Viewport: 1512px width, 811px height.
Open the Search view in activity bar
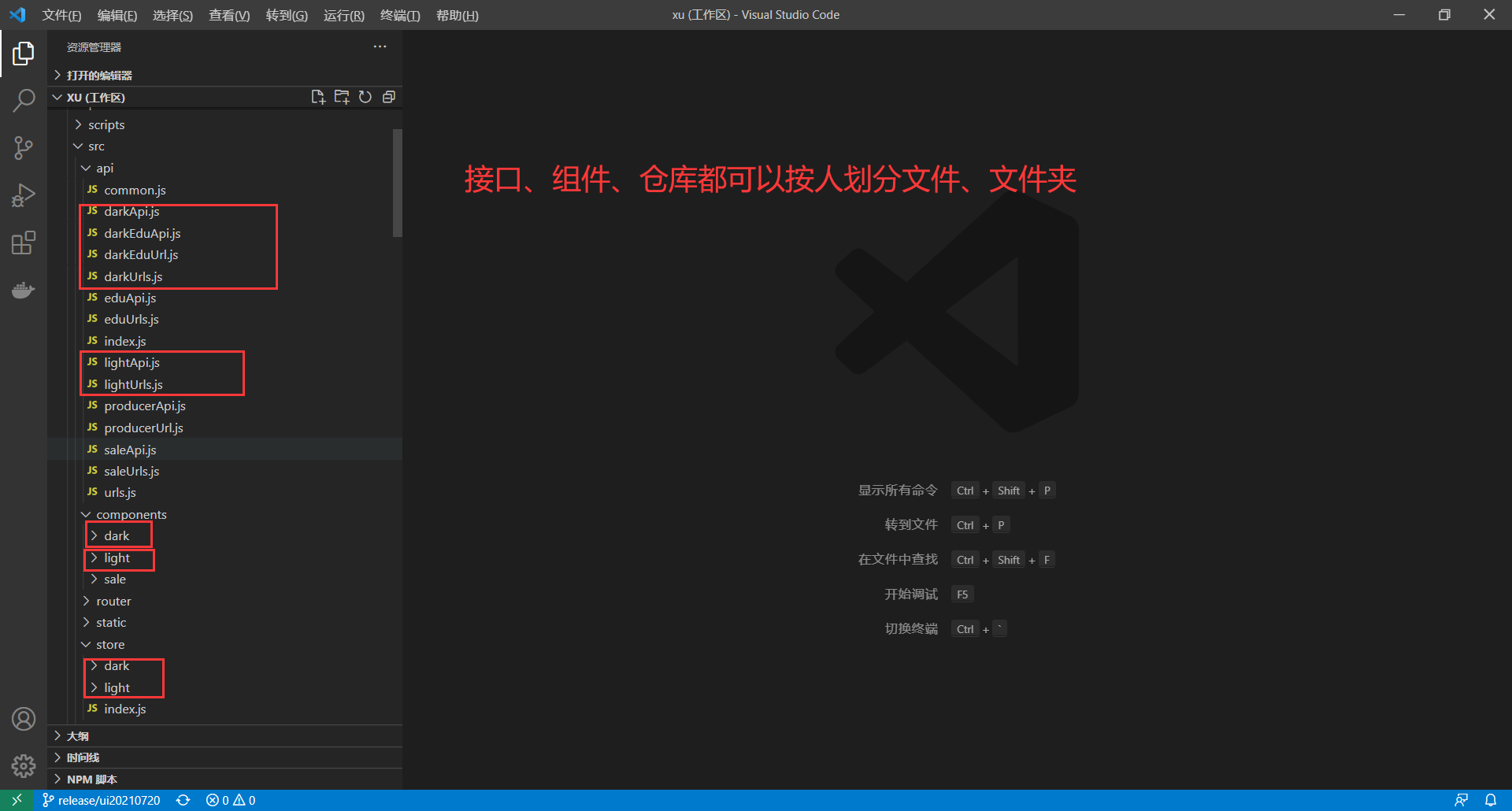click(24, 101)
